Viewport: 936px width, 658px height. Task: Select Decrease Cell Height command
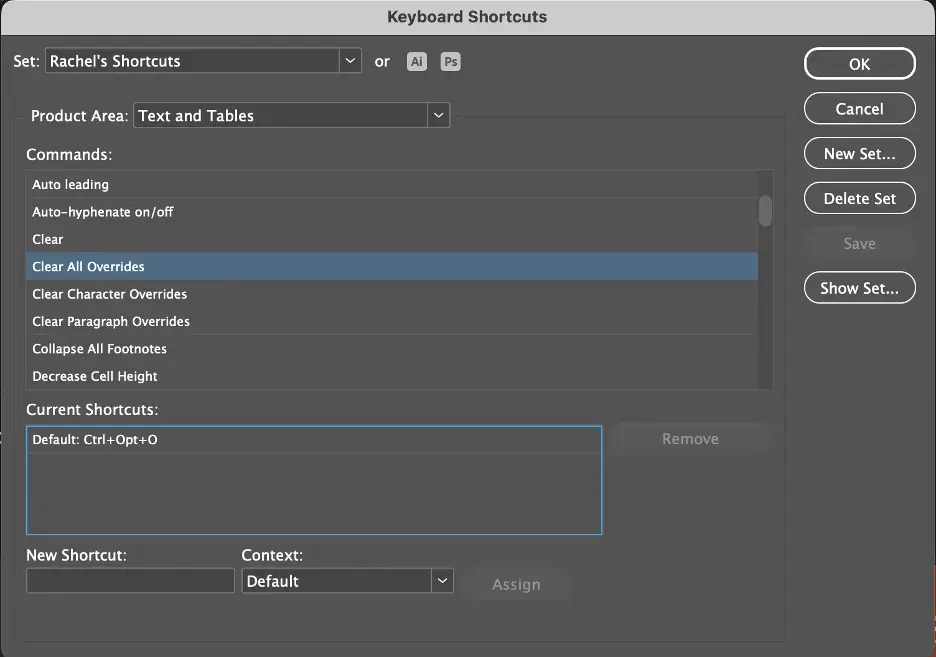pos(95,377)
